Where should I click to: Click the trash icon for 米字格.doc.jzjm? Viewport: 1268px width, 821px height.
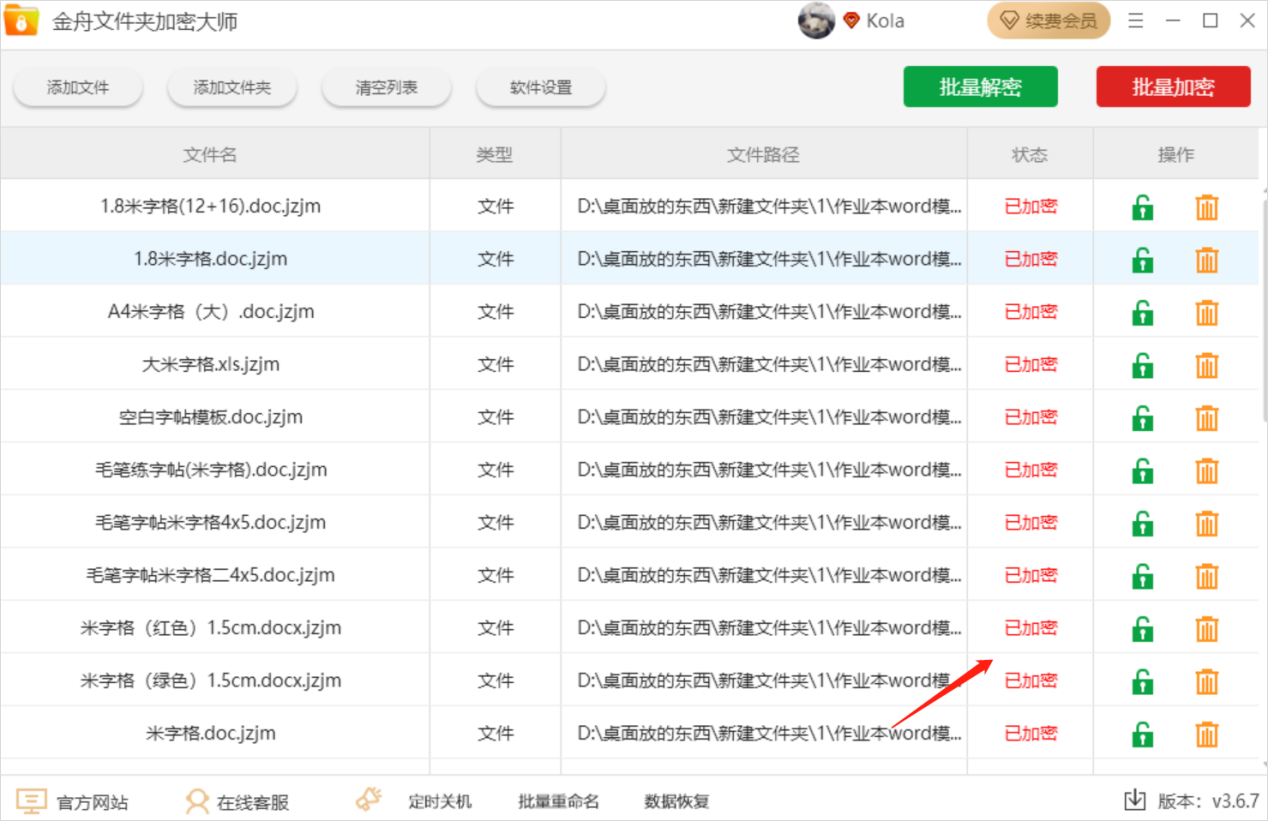tap(1207, 733)
